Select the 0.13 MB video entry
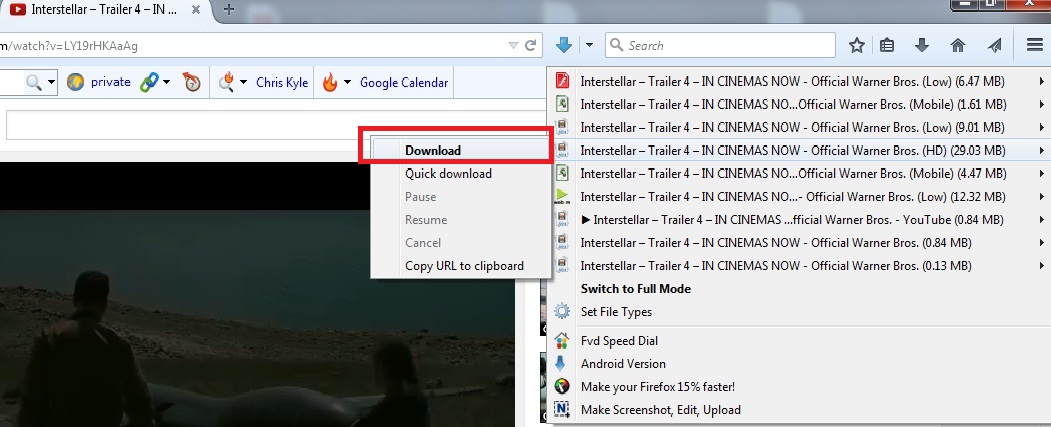The image size is (1051, 427). click(x=800, y=265)
